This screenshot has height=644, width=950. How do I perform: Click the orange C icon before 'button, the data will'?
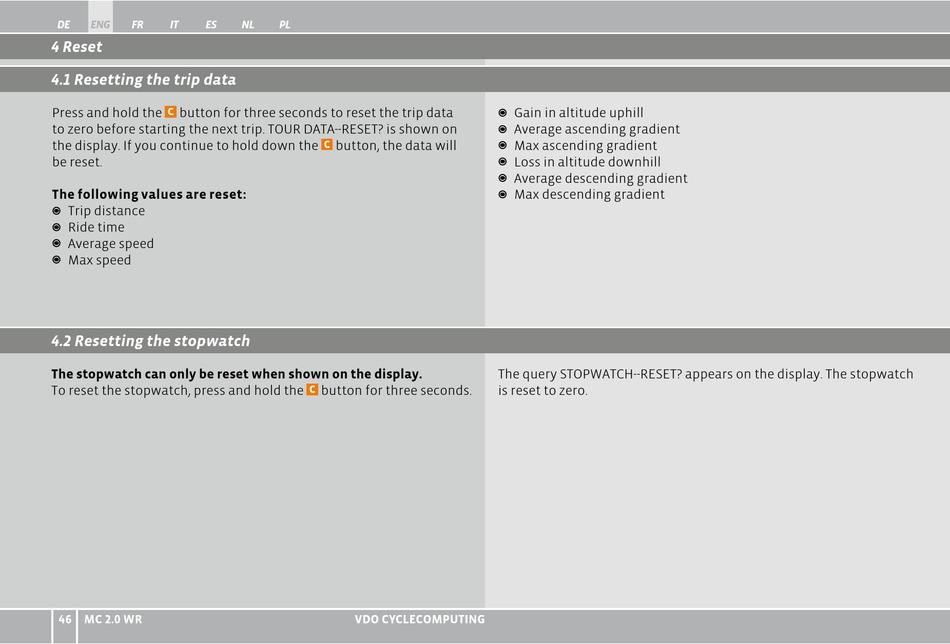click(x=327, y=145)
